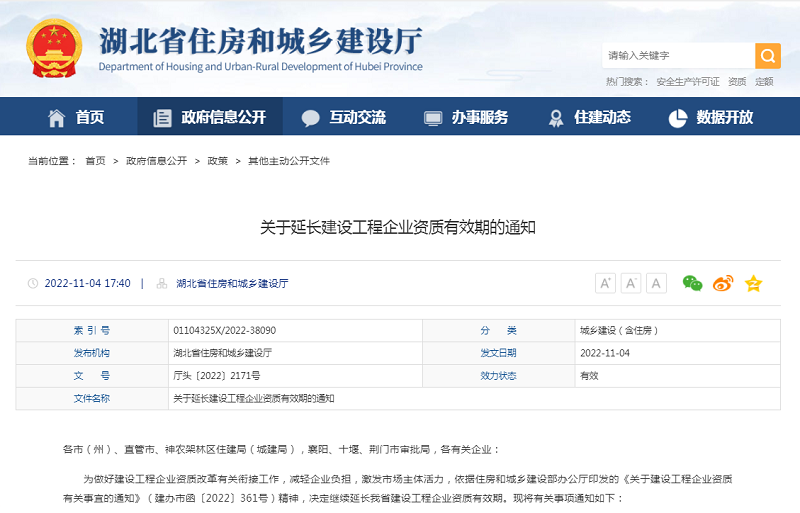The width and height of the screenshot is (800, 513).
Task: Click the pie chart icon beside 数据开放
Action: (x=678, y=118)
